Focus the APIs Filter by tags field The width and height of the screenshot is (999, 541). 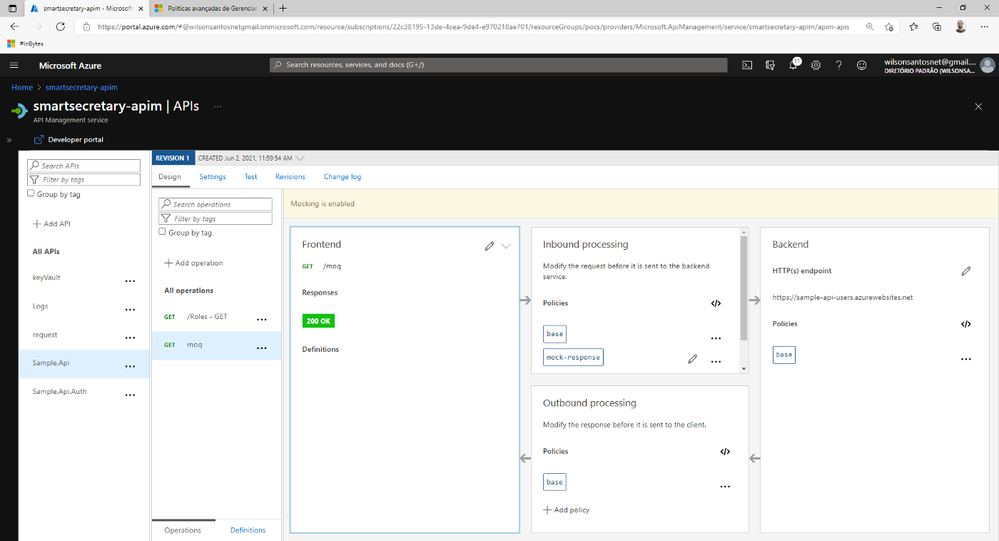(x=83, y=180)
